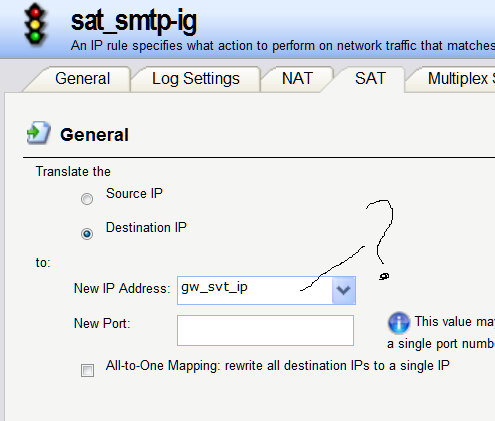Viewport: 495px width, 421px height.
Task: Click the 'New IP Address:' label
Action: (122, 288)
